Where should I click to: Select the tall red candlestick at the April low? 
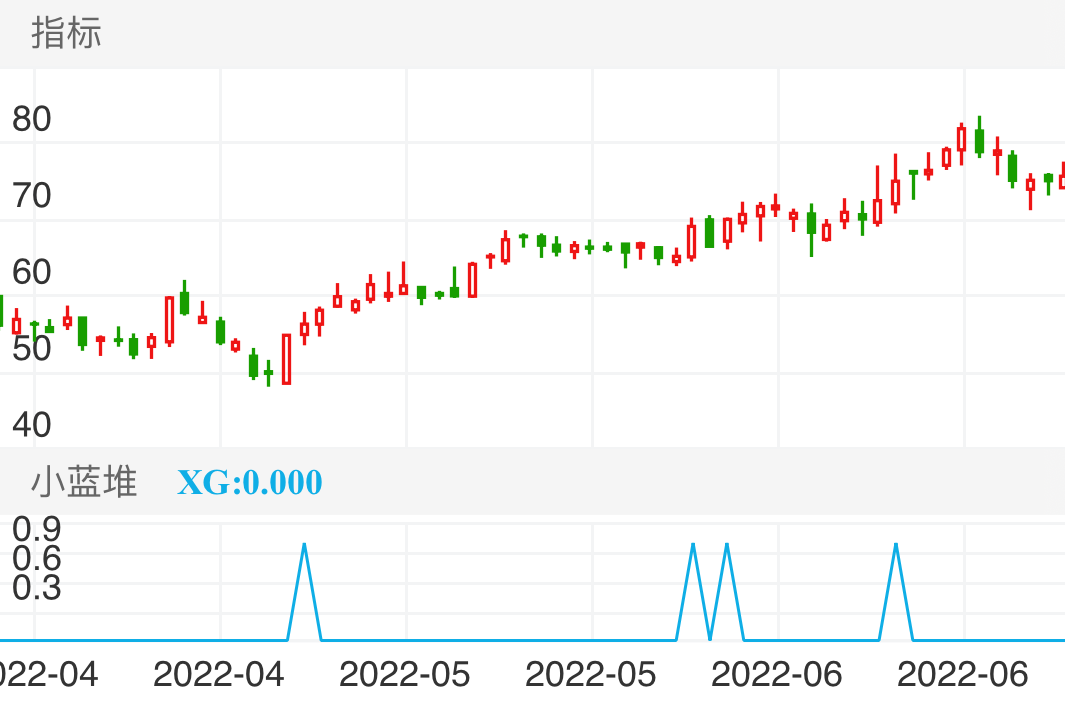pyautogui.click(x=287, y=359)
